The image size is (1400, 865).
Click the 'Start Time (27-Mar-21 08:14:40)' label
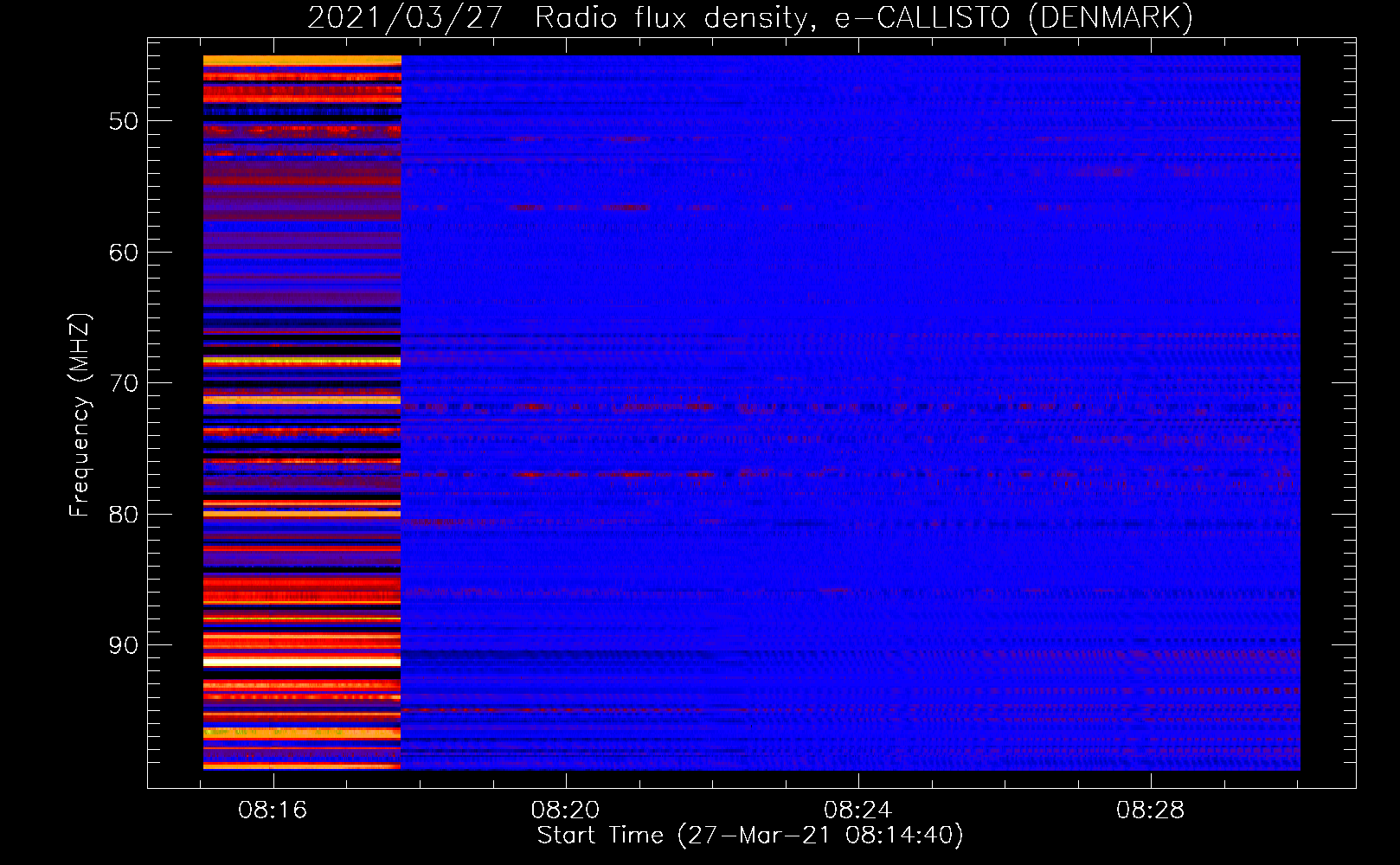(750, 836)
